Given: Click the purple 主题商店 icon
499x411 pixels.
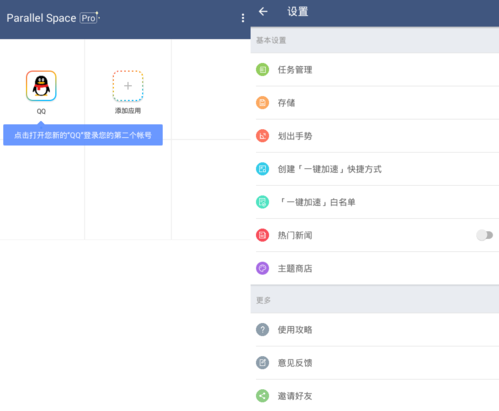Looking at the screenshot, I should pyautogui.click(x=262, y=268).
